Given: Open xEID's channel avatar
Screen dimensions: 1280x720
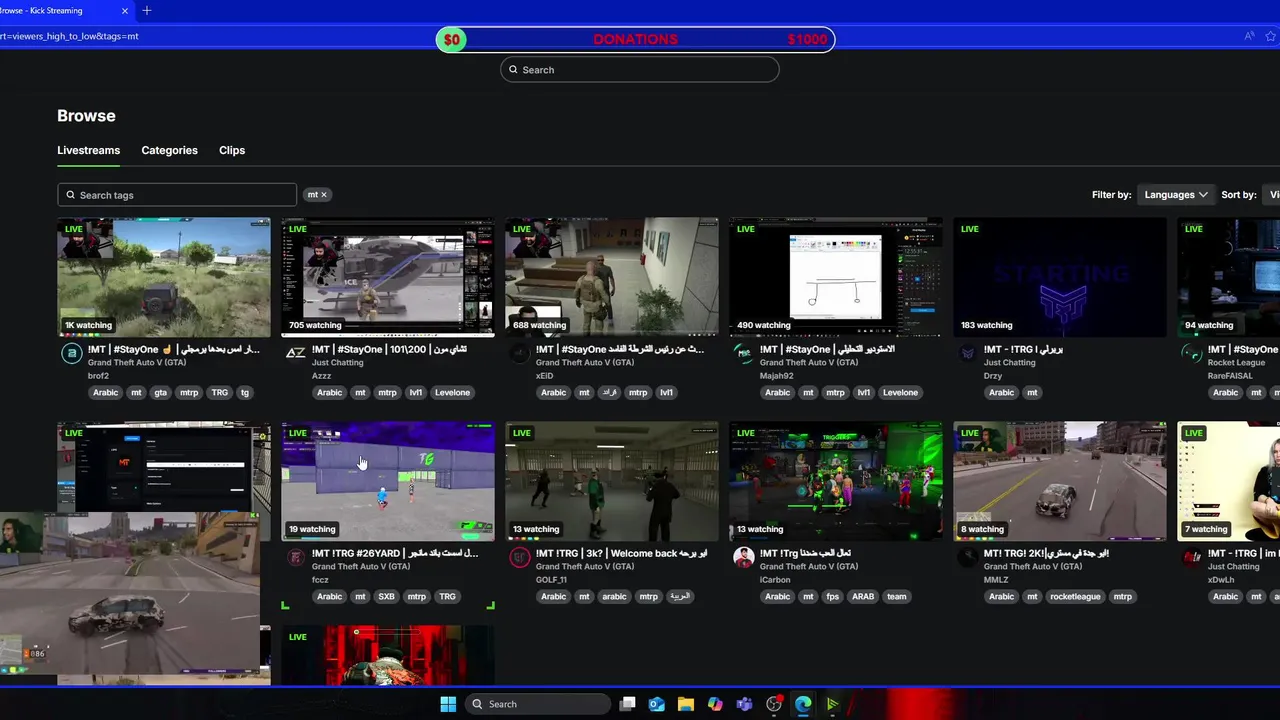Looking at the screenshot, I should pyautogui.click(x=519, y=353).
